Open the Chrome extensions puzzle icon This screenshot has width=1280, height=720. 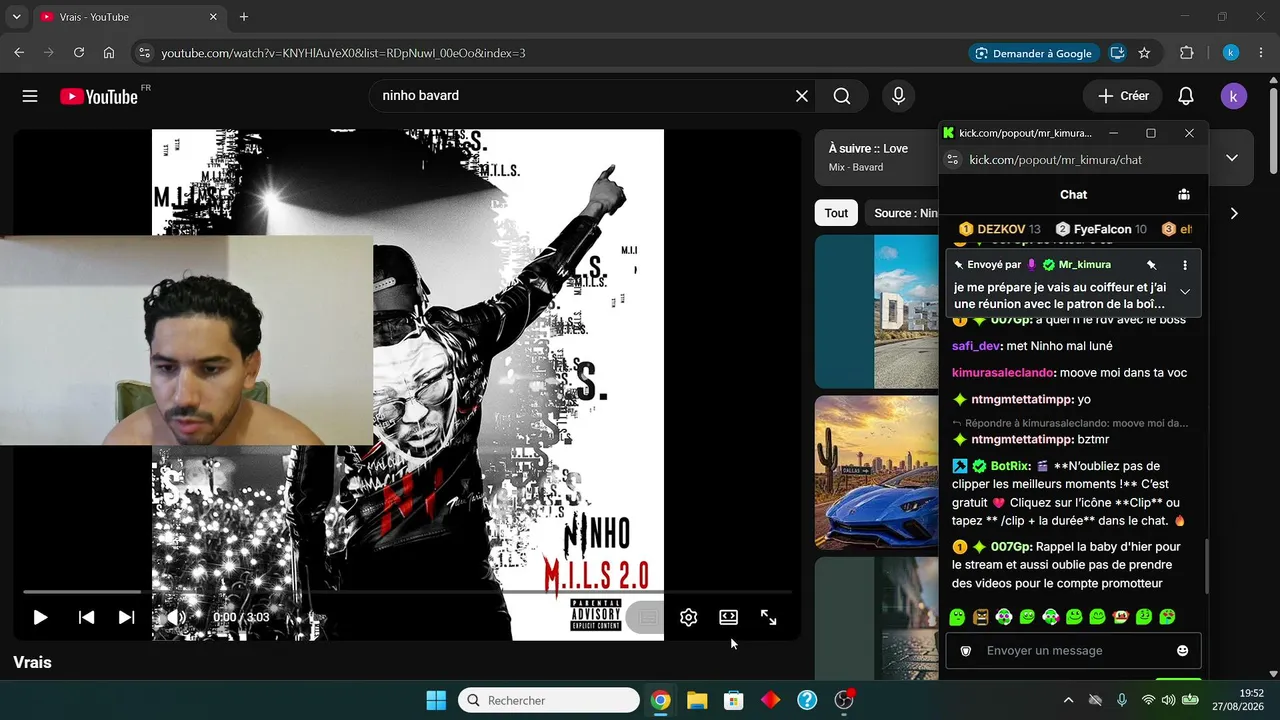pyautogui.click(x=1187, y=53)
